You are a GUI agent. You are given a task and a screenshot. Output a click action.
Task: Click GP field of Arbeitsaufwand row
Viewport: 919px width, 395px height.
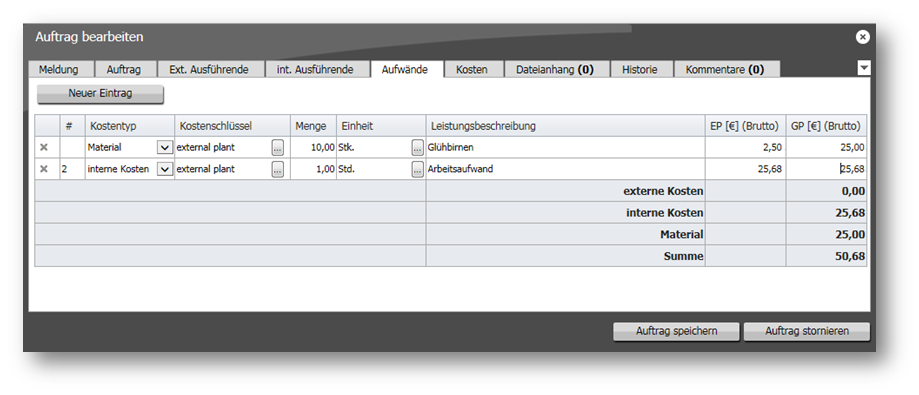pyautogui.click(x=826, y=169)
